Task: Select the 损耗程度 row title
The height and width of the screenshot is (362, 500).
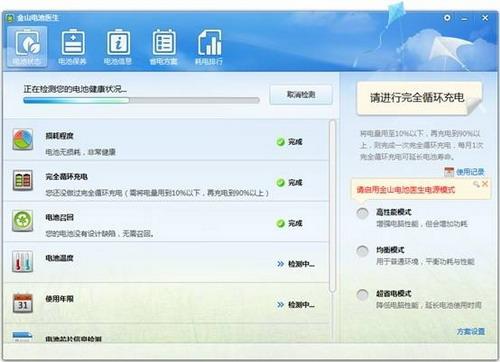Action: click(x=59, y=136)
